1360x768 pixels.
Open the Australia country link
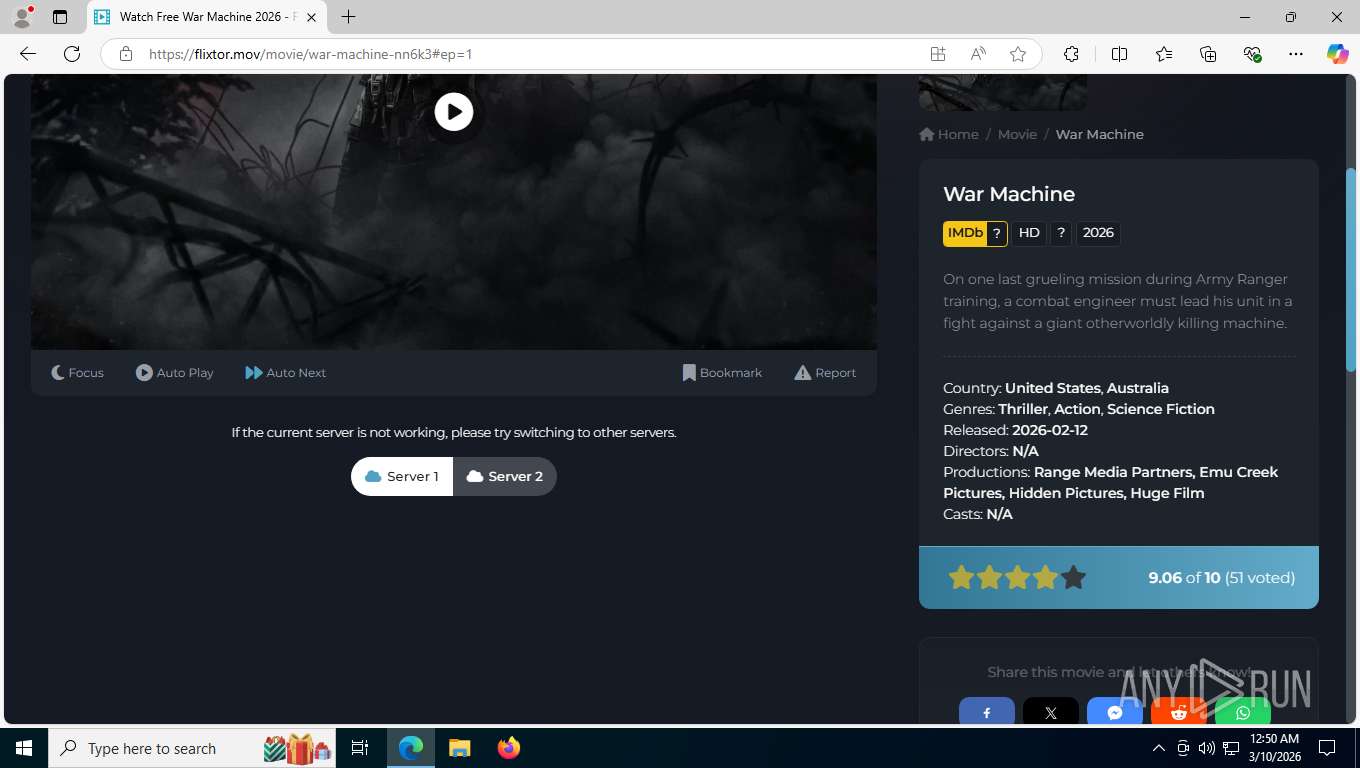(1138, 388)
